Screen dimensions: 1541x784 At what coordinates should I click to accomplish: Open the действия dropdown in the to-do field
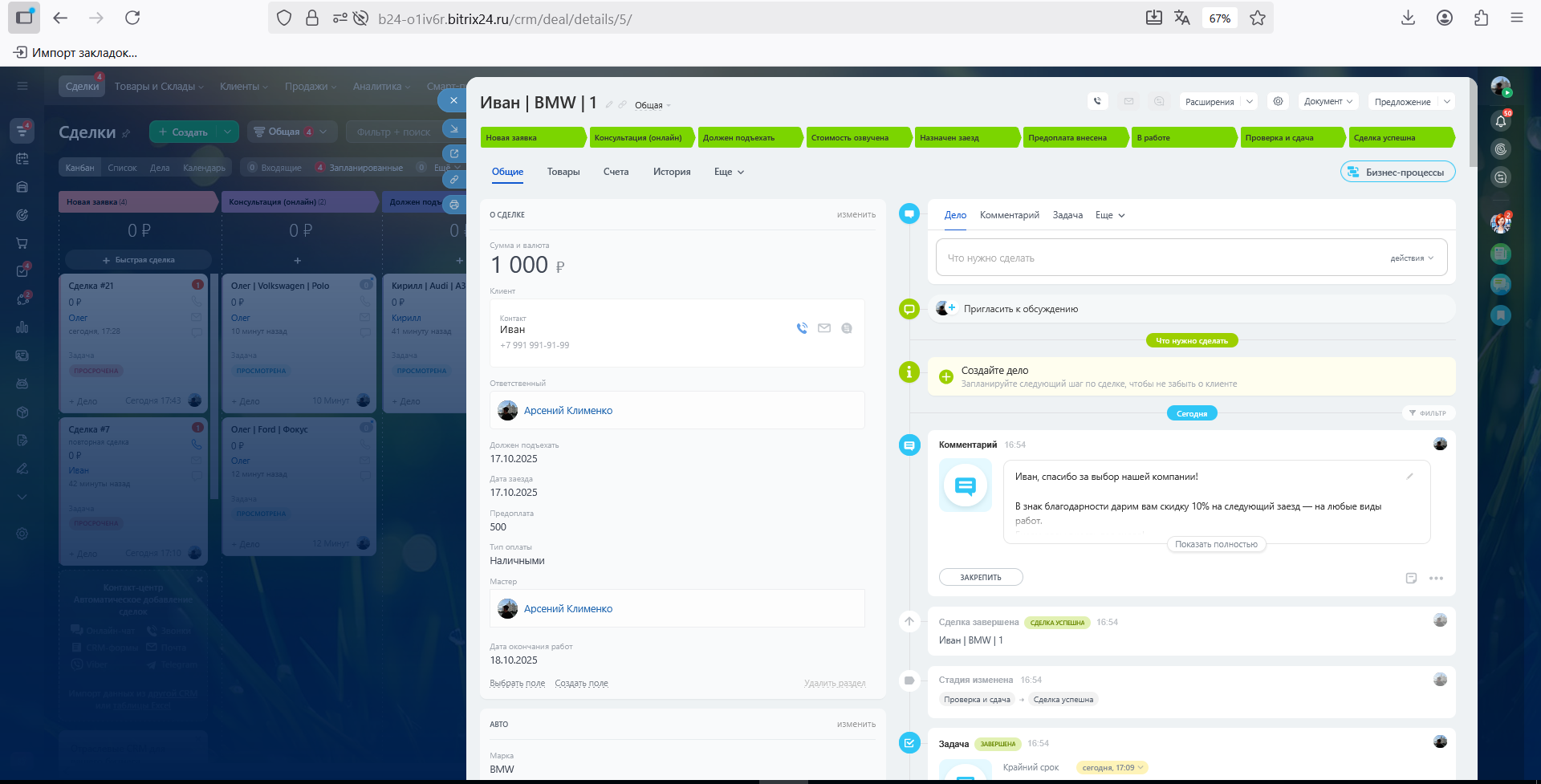click(x=1412, y=258)
